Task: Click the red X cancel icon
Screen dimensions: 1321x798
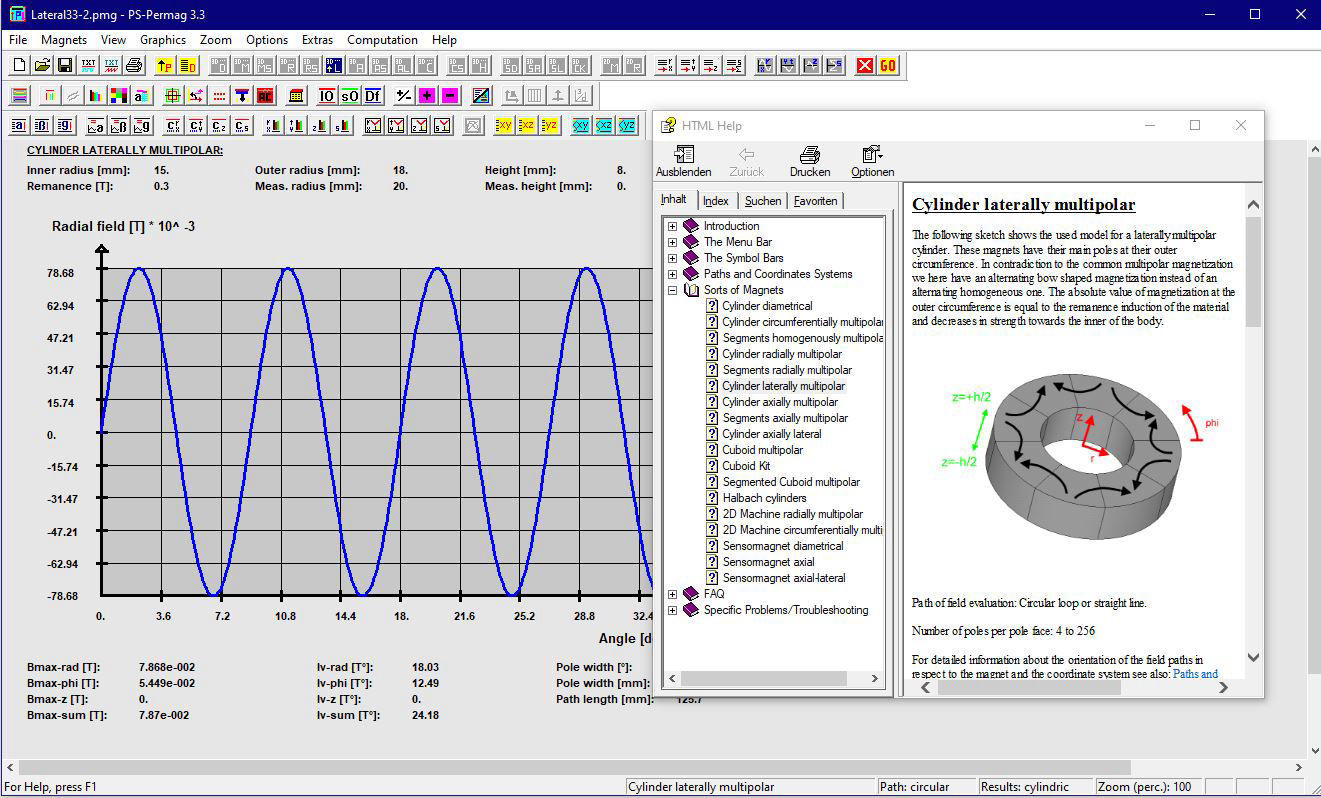Action: (865, 66)
